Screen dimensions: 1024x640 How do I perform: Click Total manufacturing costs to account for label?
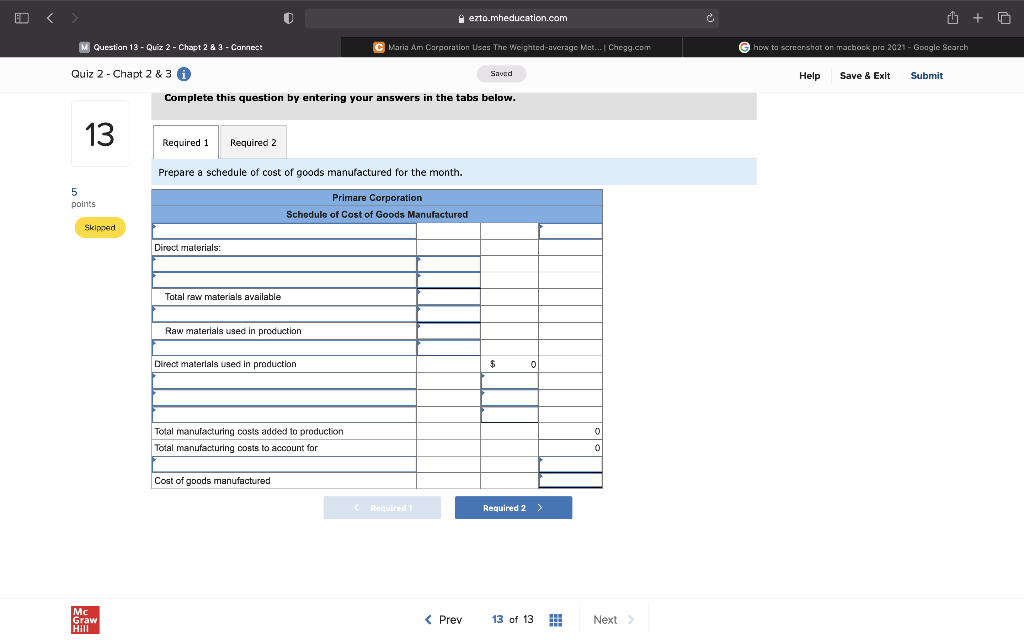click(x=236, y=448)
